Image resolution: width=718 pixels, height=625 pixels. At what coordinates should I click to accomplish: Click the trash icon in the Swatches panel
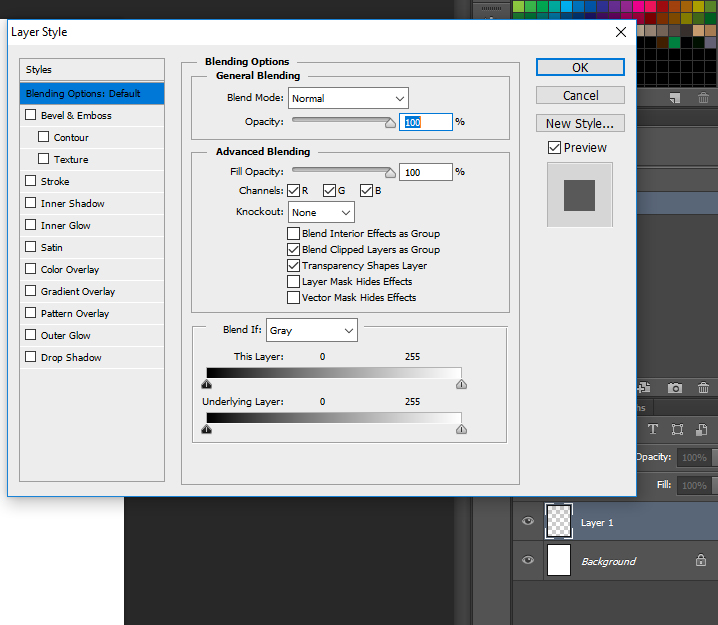[703, 98]
